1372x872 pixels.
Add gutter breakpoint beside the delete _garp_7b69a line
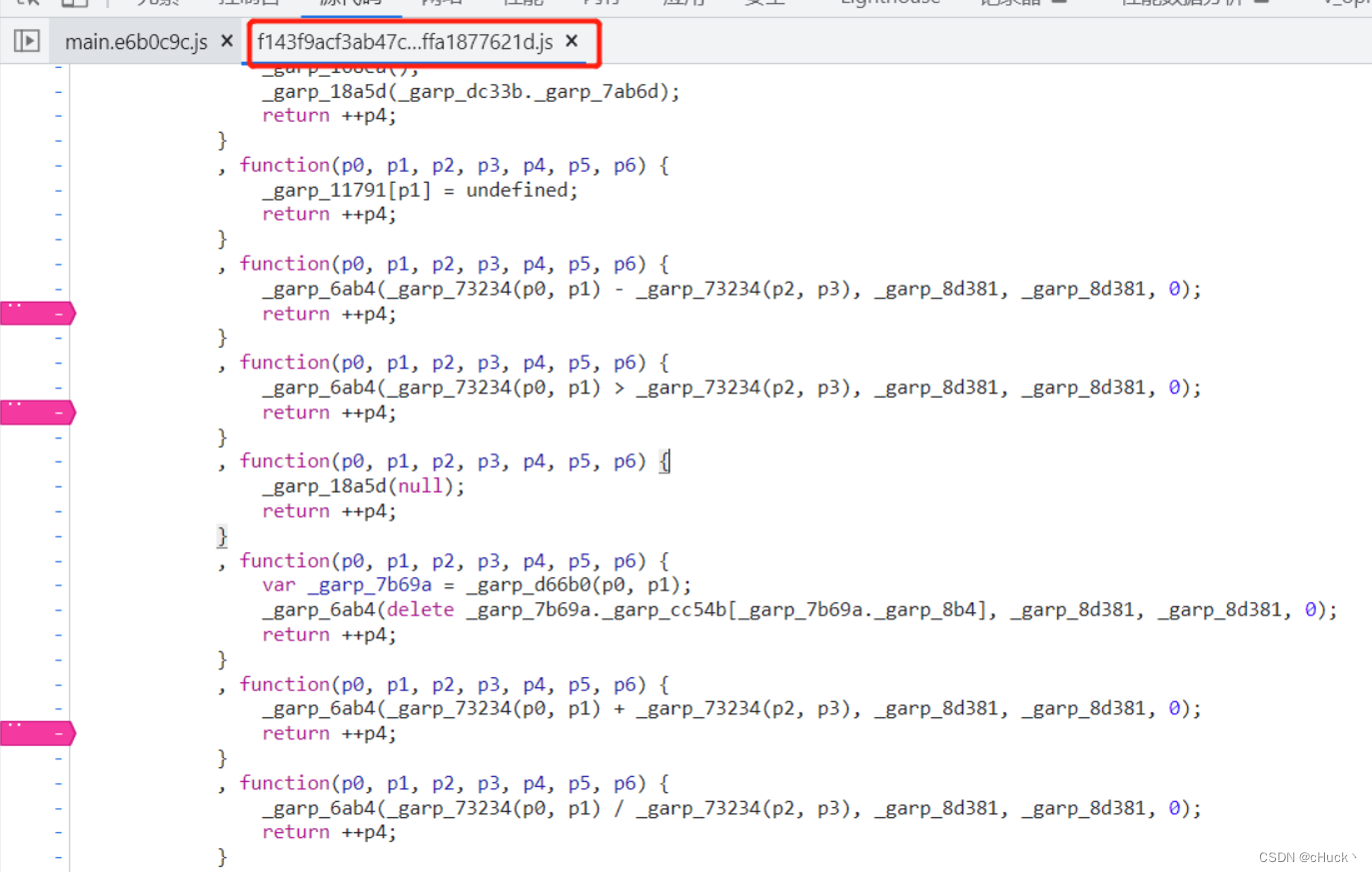pyautogui.click(x=58, y=610)
